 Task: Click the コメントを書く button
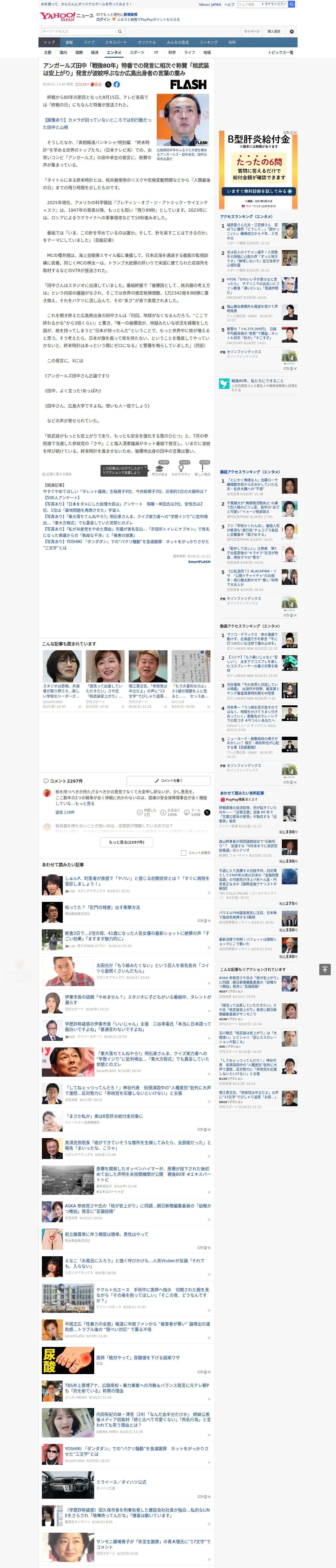[168, 780]
